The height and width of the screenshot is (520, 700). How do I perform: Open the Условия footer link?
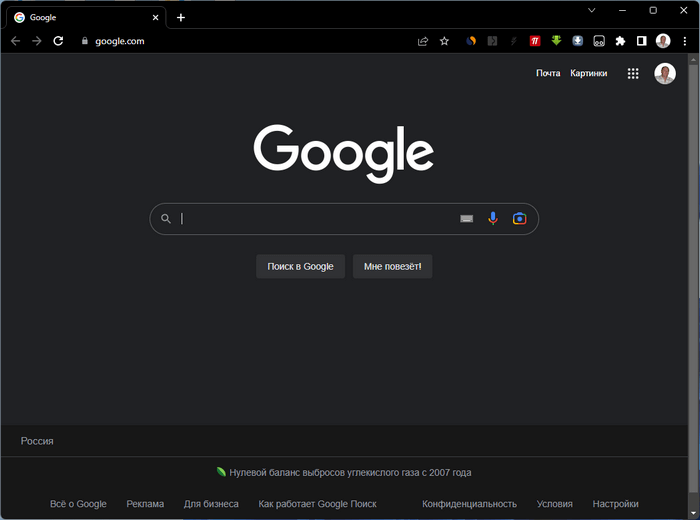[554, 504]
